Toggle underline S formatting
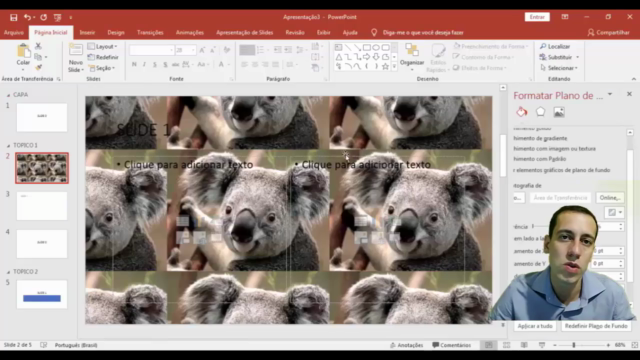The height and width of the screenshot is (360, 640). click(x=155, y=64)
